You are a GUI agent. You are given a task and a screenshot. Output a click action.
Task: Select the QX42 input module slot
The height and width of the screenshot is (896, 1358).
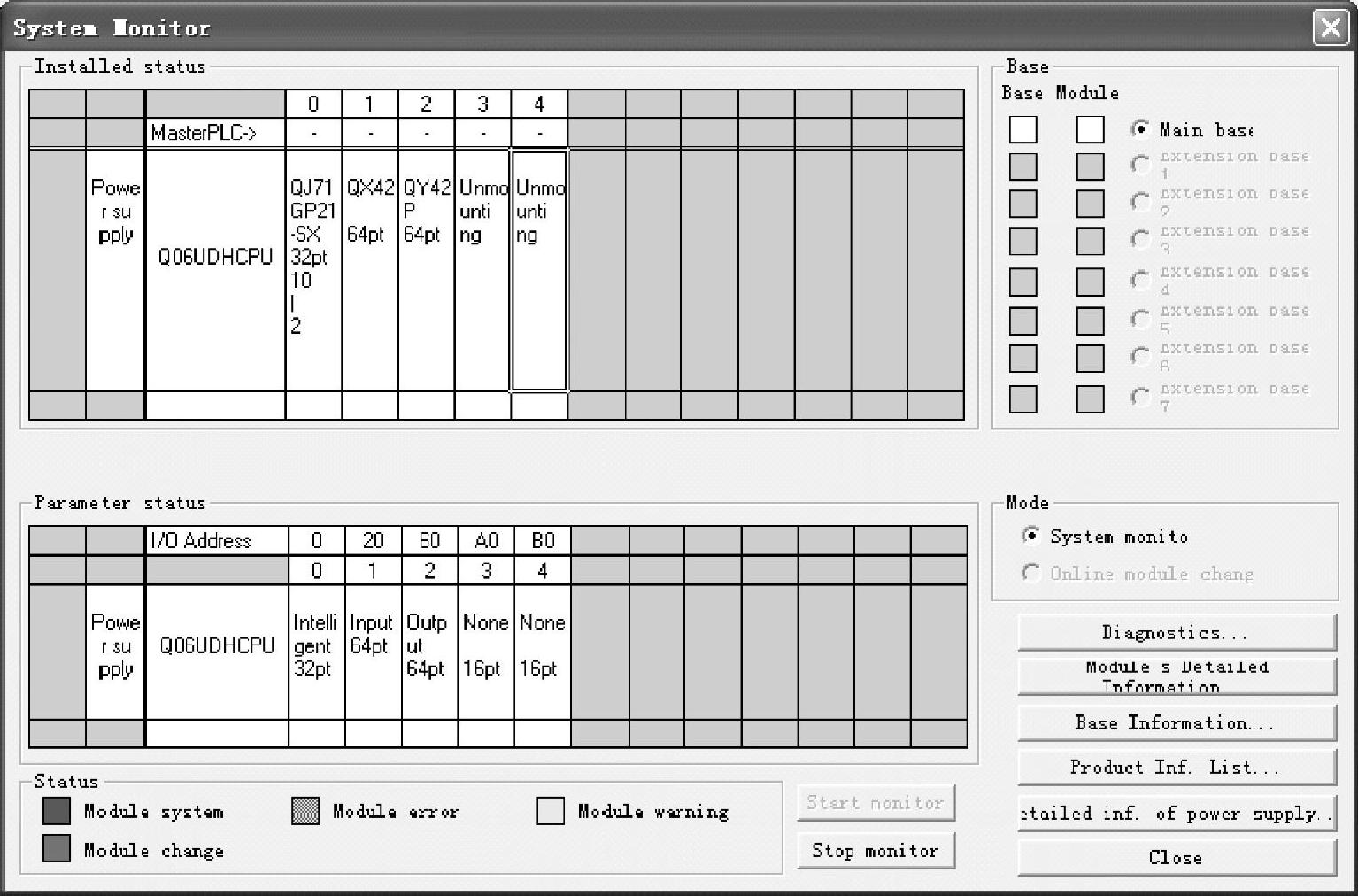click(369, 269)
